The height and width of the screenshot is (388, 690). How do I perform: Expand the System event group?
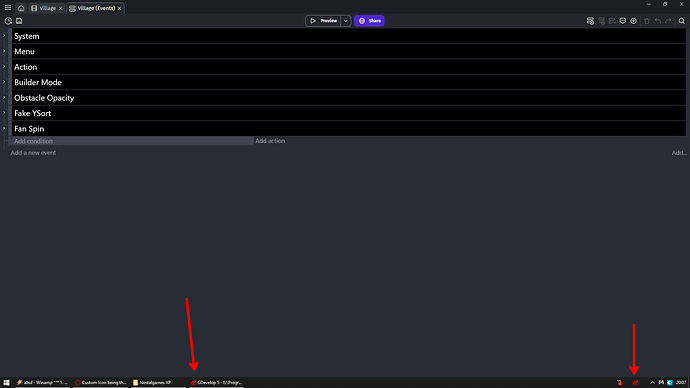(x=4, y=36)
